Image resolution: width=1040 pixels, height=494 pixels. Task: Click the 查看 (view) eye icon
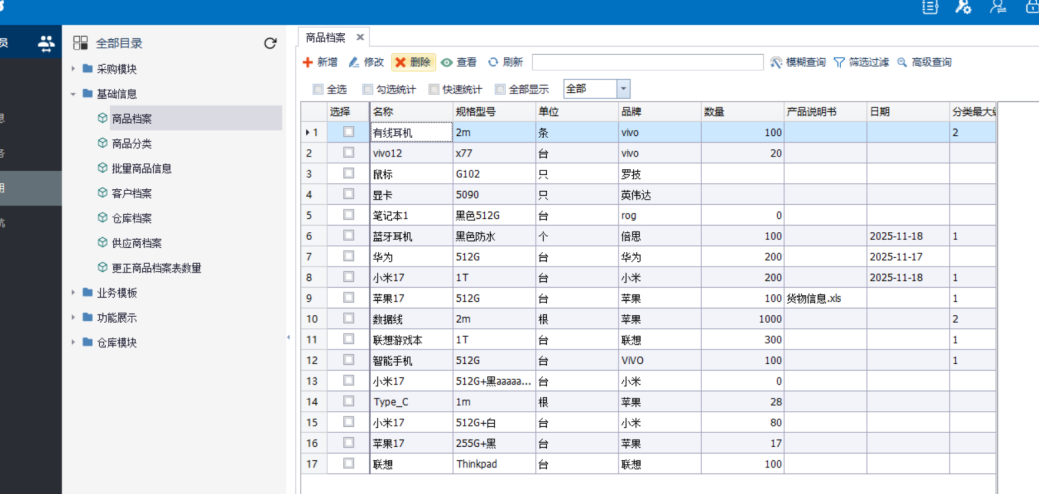tap(447, 62)
